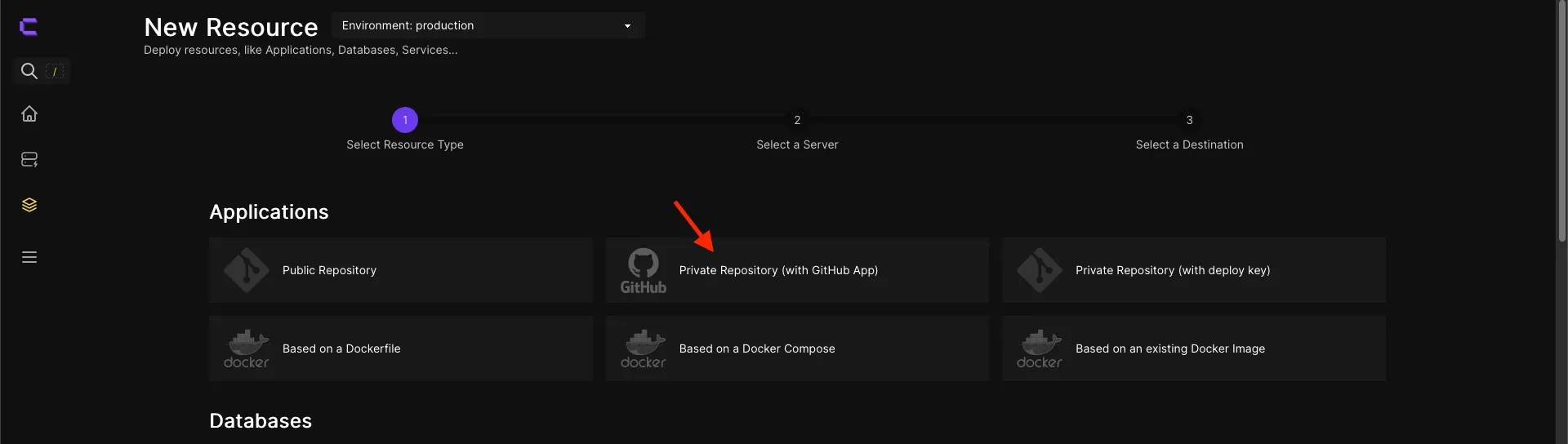
Task: Choose Based on an existing Docker Image
Action: 1194,349
